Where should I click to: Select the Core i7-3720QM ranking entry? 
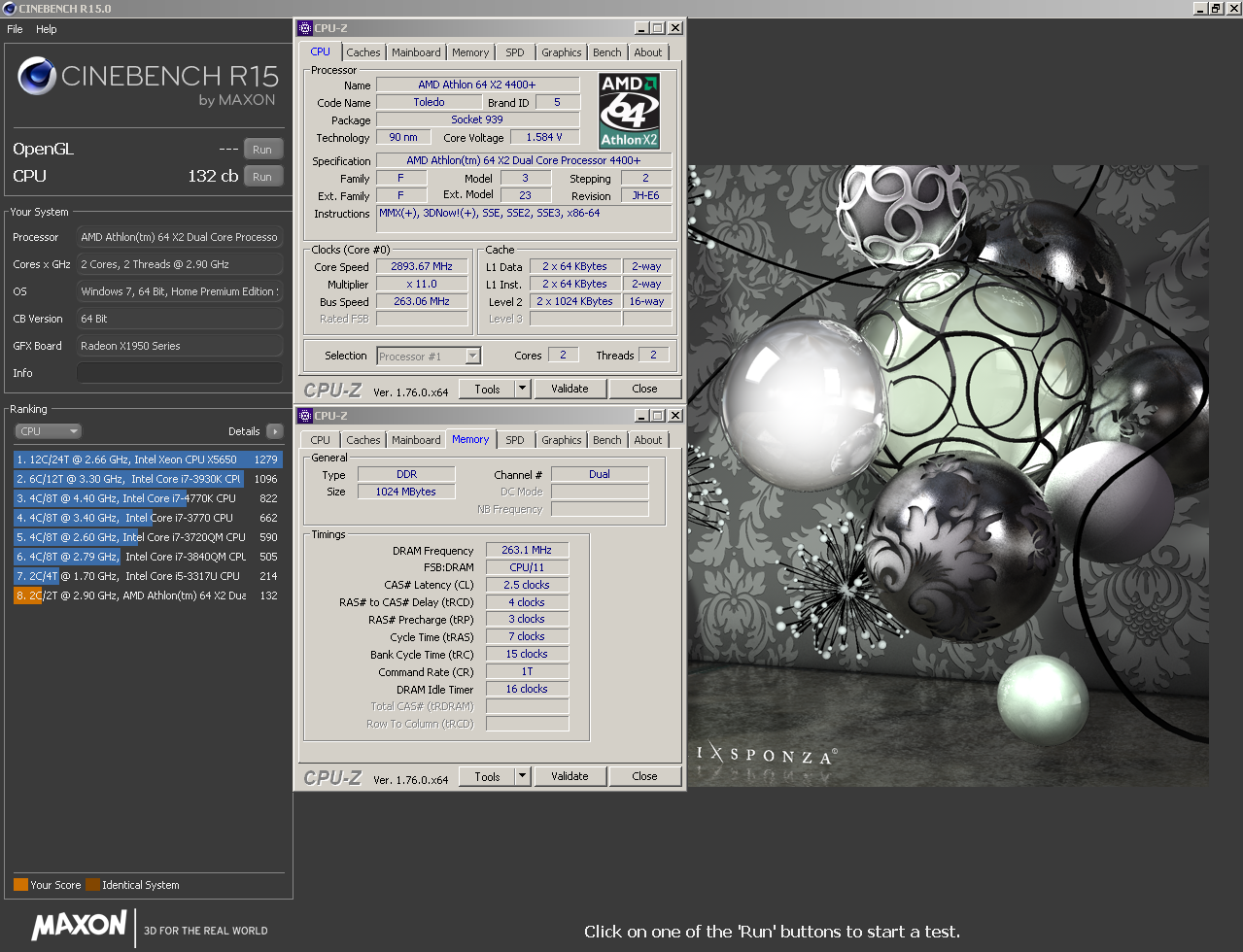[148, 537]
